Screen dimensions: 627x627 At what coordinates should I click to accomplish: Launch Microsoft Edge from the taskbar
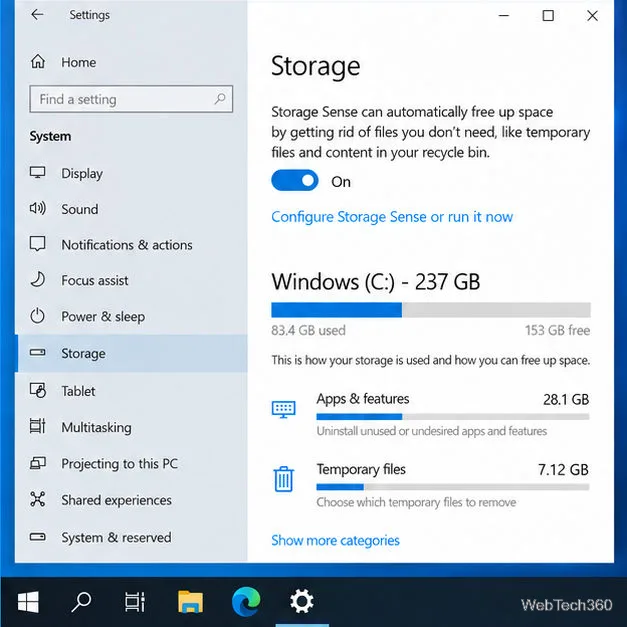tap(246, 602)
